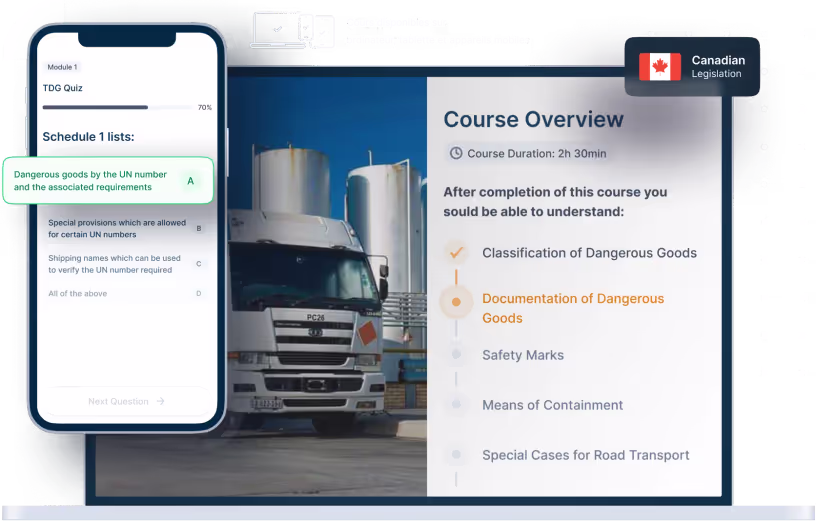Open the Safety Marks step
The width and height of the screenshot is (816, 521).
pos(523,355)
